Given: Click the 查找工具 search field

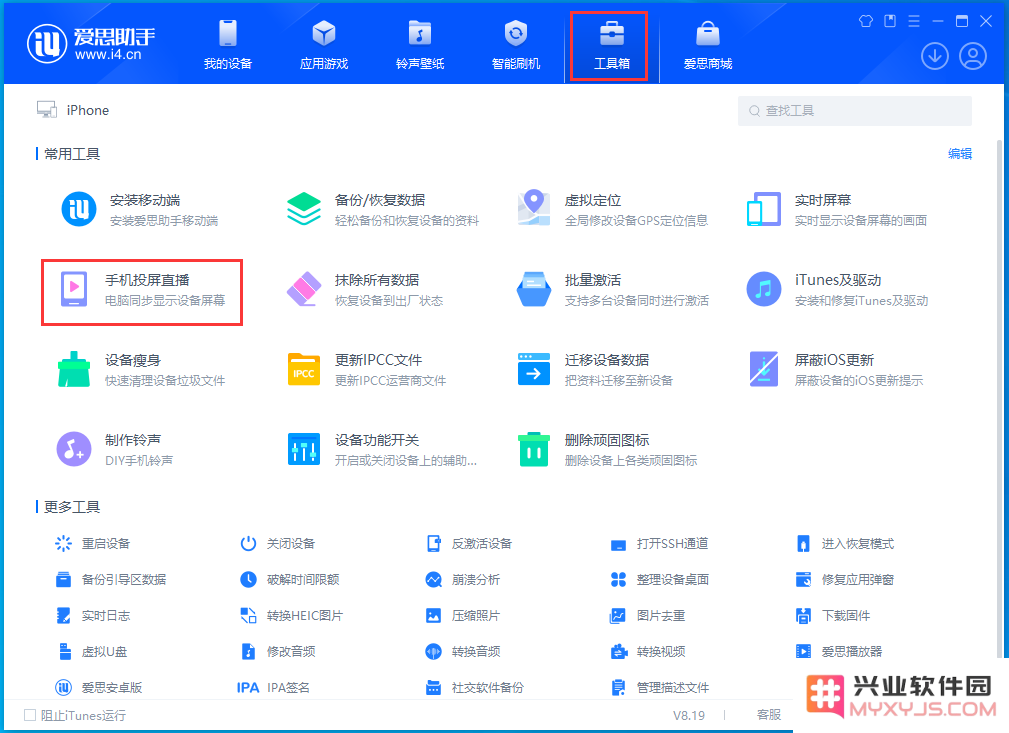Looking at the screenshot, I should pyautogui.click(x=855, y=111).
